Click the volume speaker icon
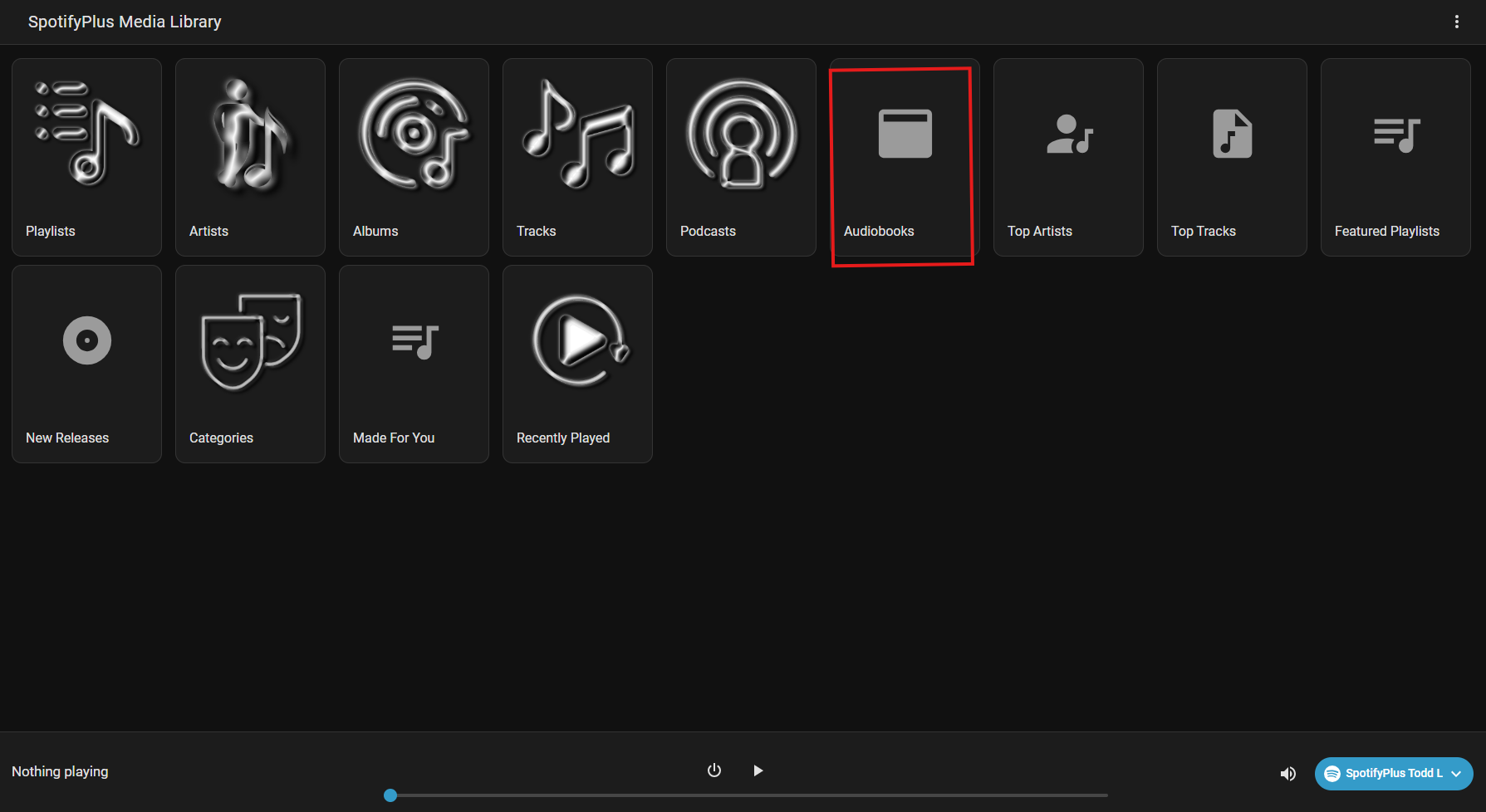Image resolution: width=1486 pixels, height=812 pixels. [x=1288, y=774]
